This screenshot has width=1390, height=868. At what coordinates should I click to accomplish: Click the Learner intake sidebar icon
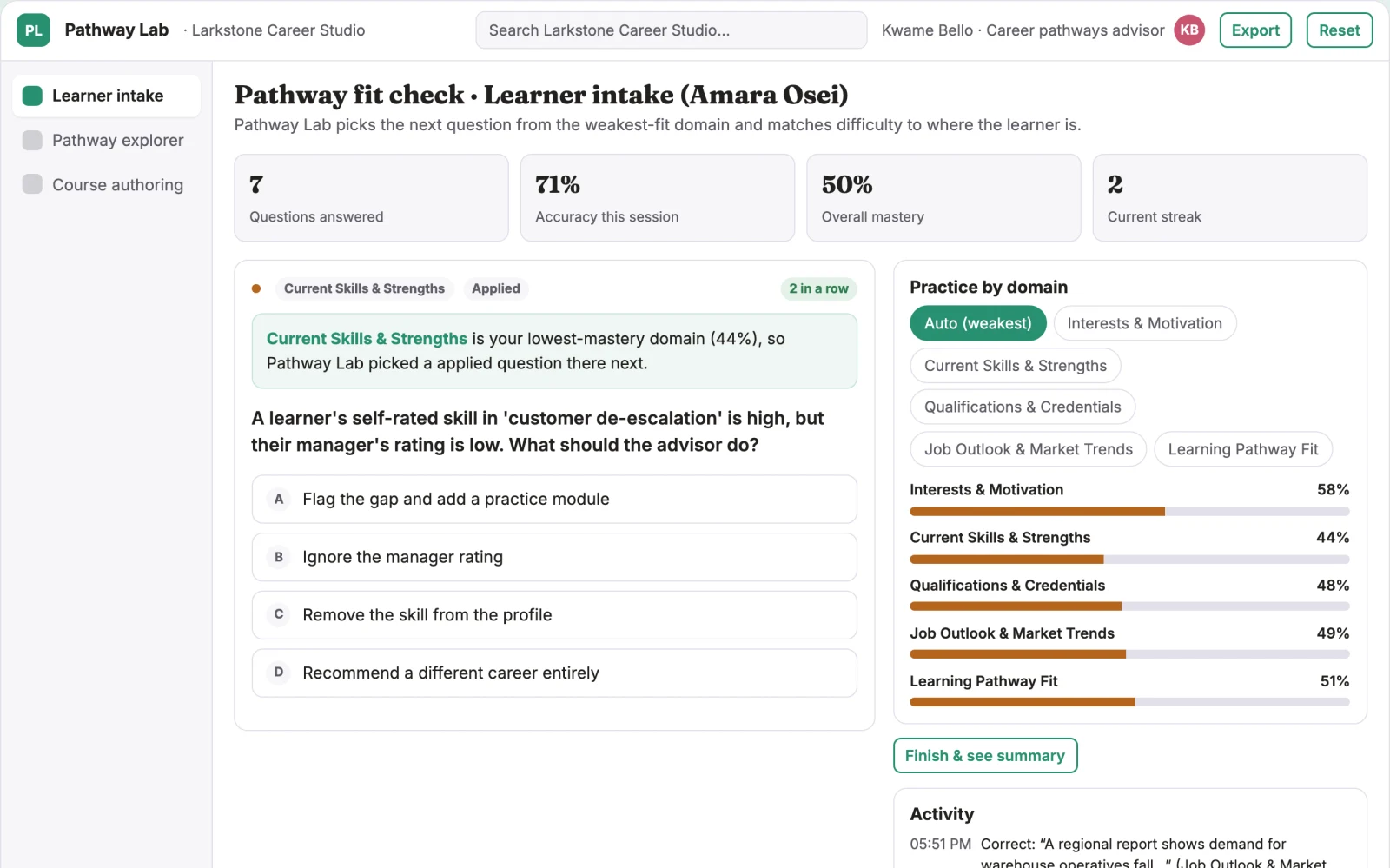tap(32, 96)
